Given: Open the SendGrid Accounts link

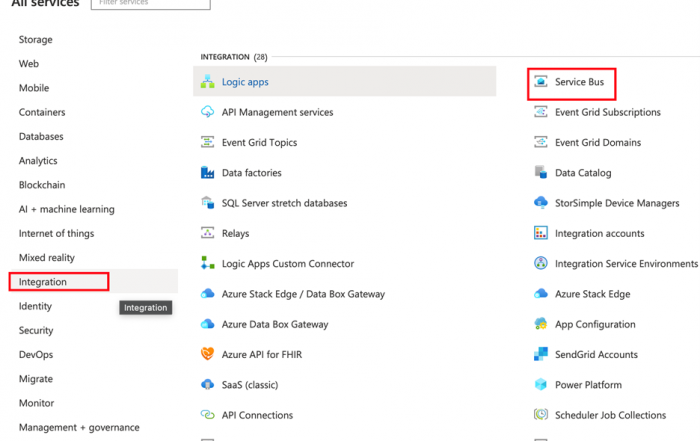Looking at the screenshot, I should [596, 354].
